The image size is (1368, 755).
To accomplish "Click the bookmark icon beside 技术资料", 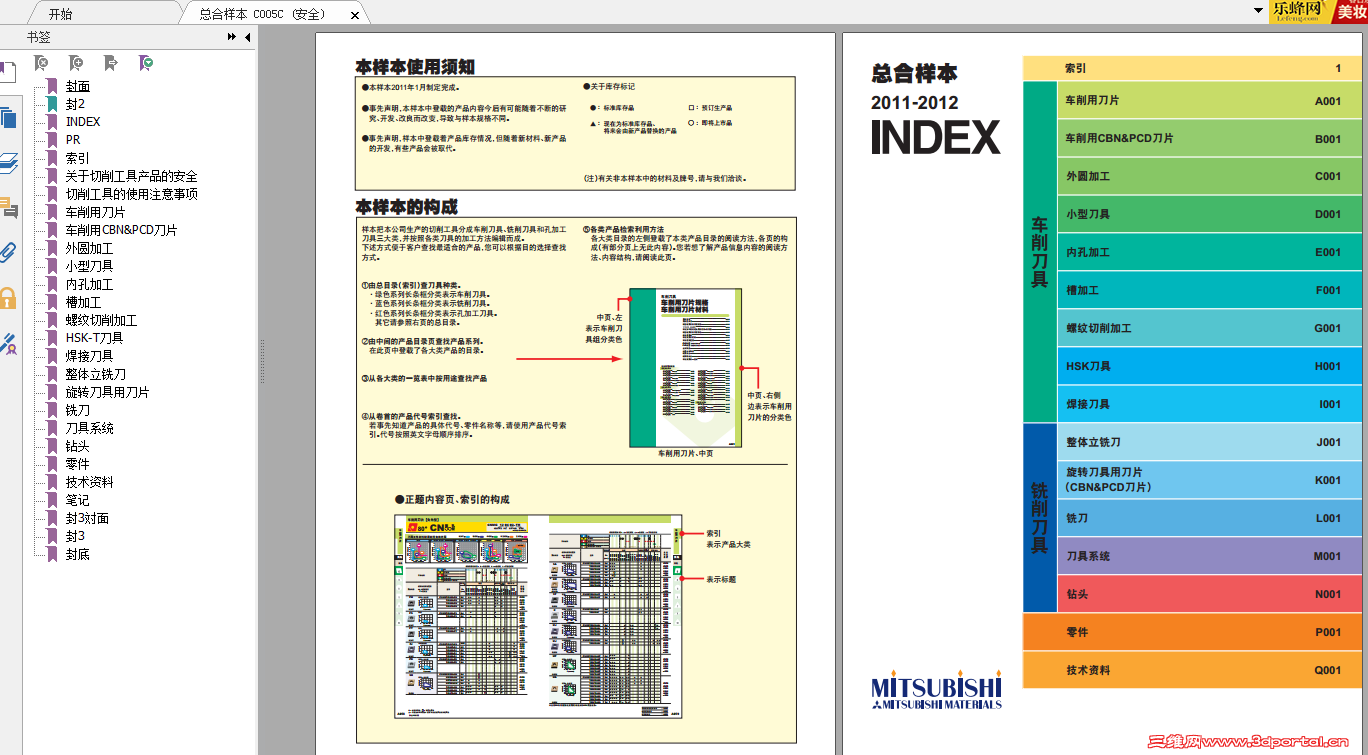I will 52,482.
